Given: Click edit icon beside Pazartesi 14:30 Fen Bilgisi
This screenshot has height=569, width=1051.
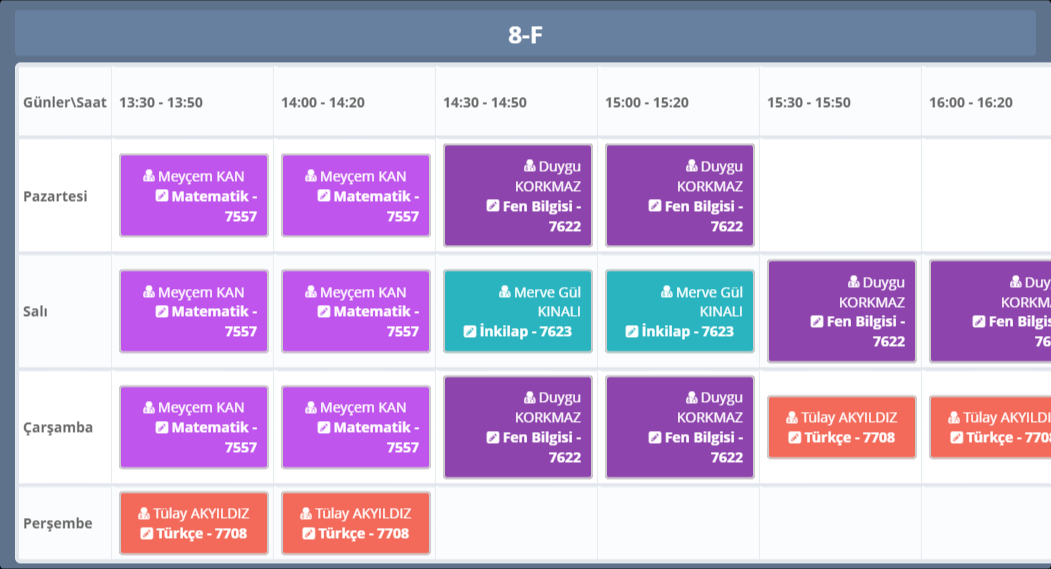Looking at the screenshot, I should 492,206.
